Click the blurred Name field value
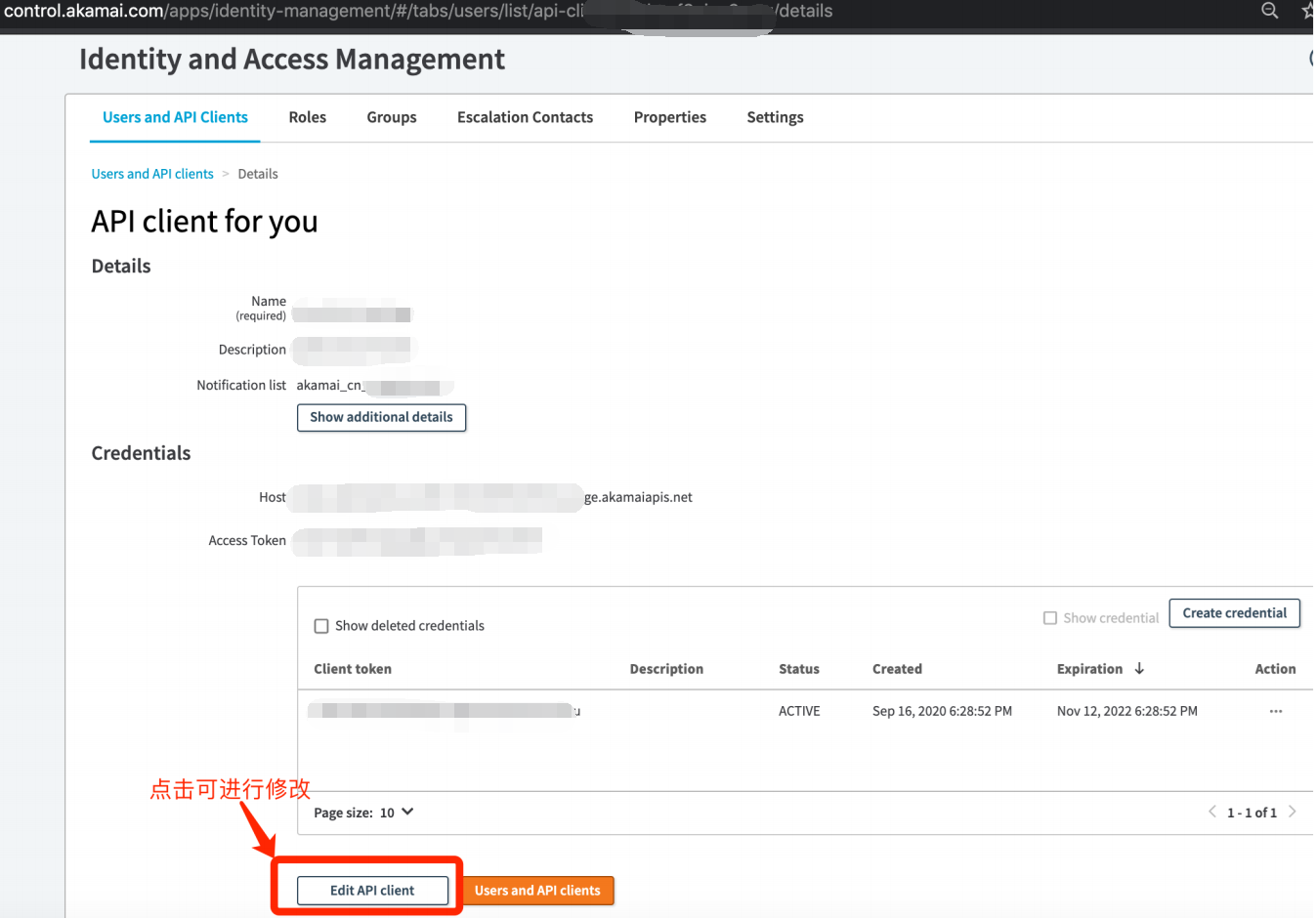The height and width of the screenshot is (918, 1316). pos(353,314)
